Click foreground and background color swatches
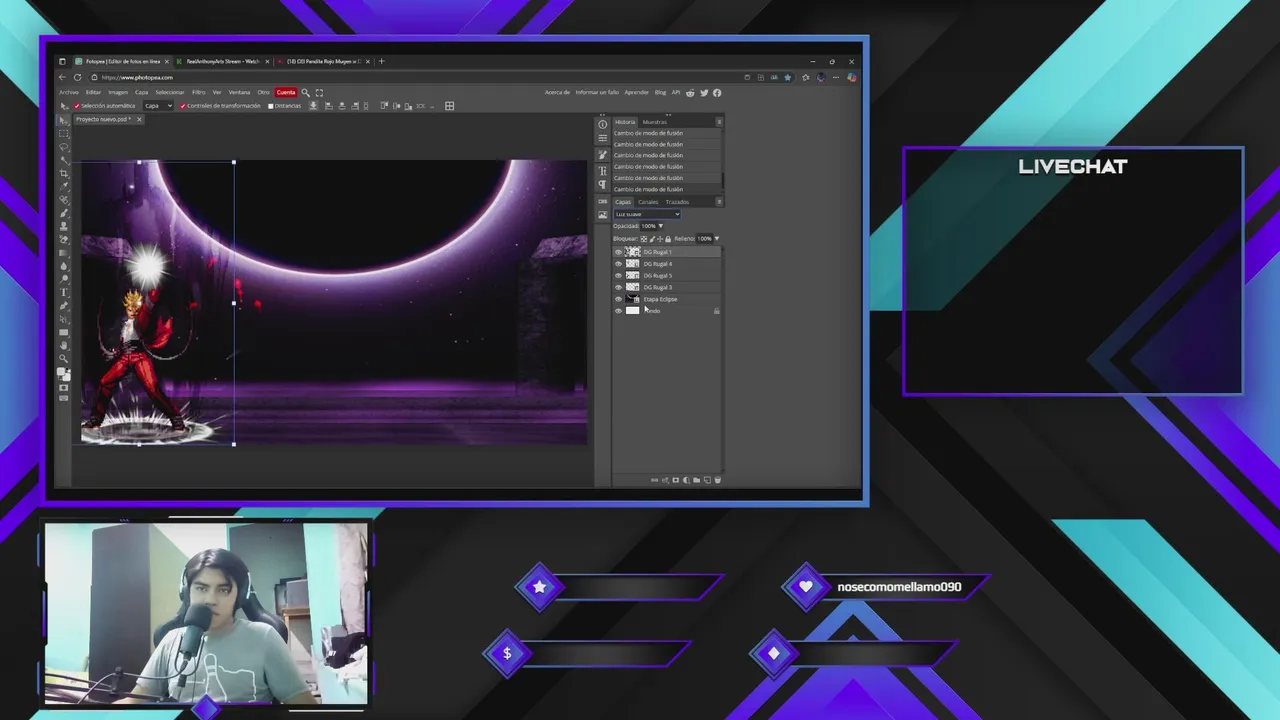Screen dimensions: 1280x720 [x=63, y=374]
